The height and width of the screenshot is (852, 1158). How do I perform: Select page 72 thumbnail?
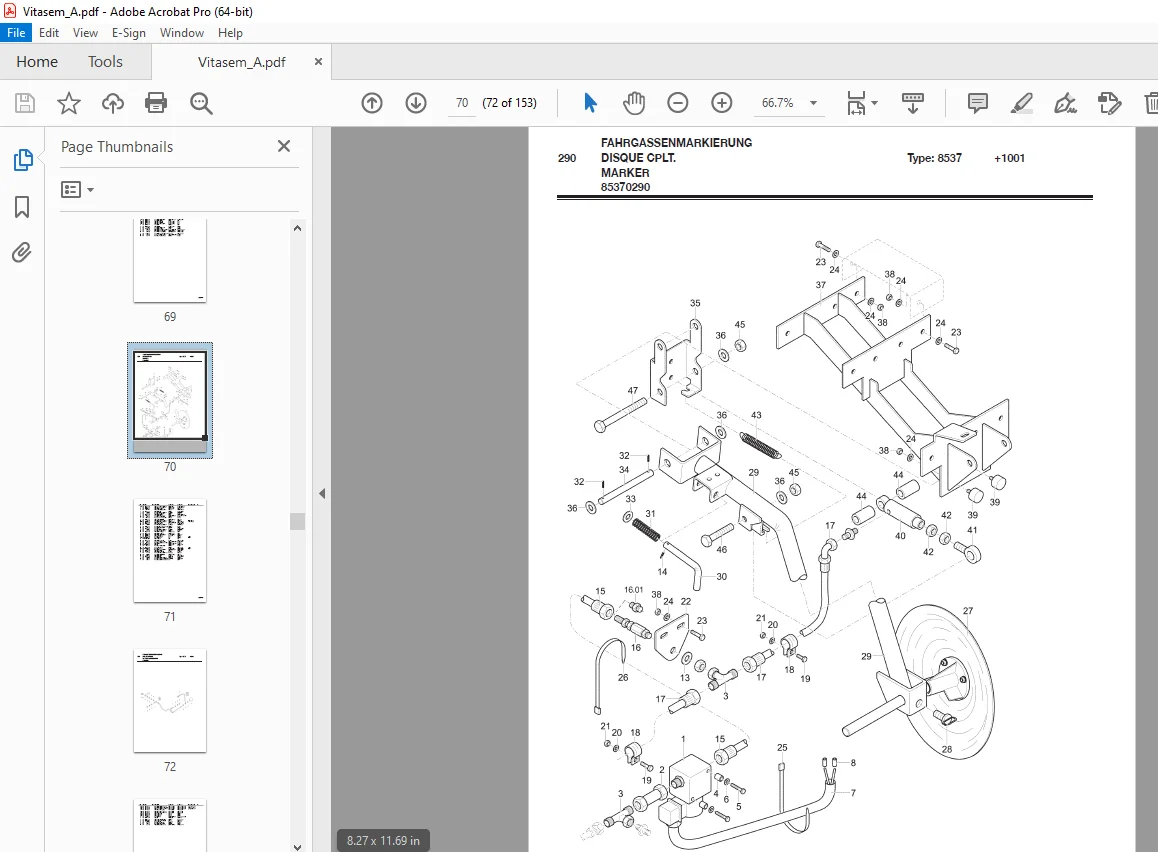pyautogui.click(x=170, y=701)
